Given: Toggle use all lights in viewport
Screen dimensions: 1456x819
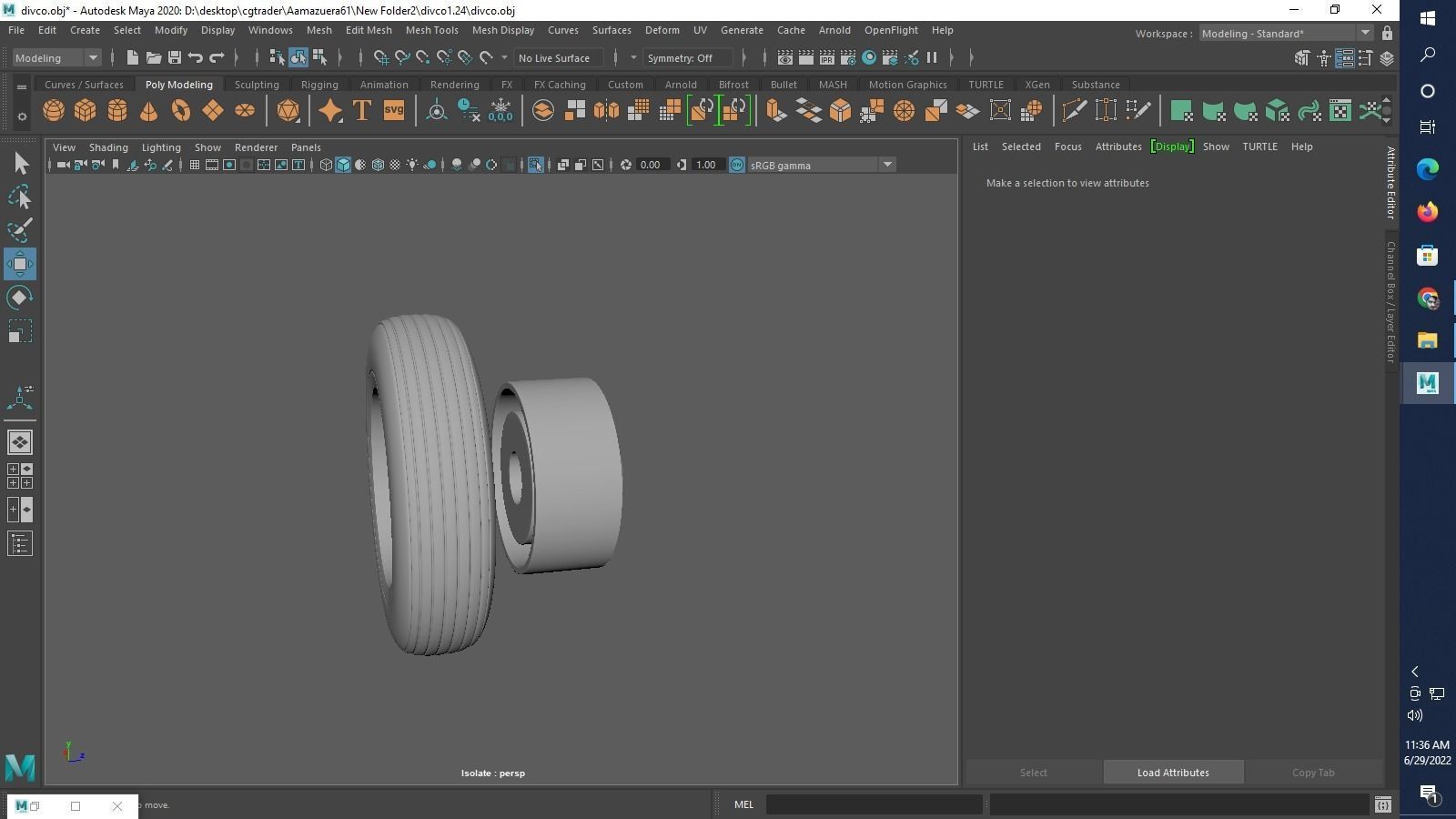Looking at the screenshot, I should (x=412, y=165).
